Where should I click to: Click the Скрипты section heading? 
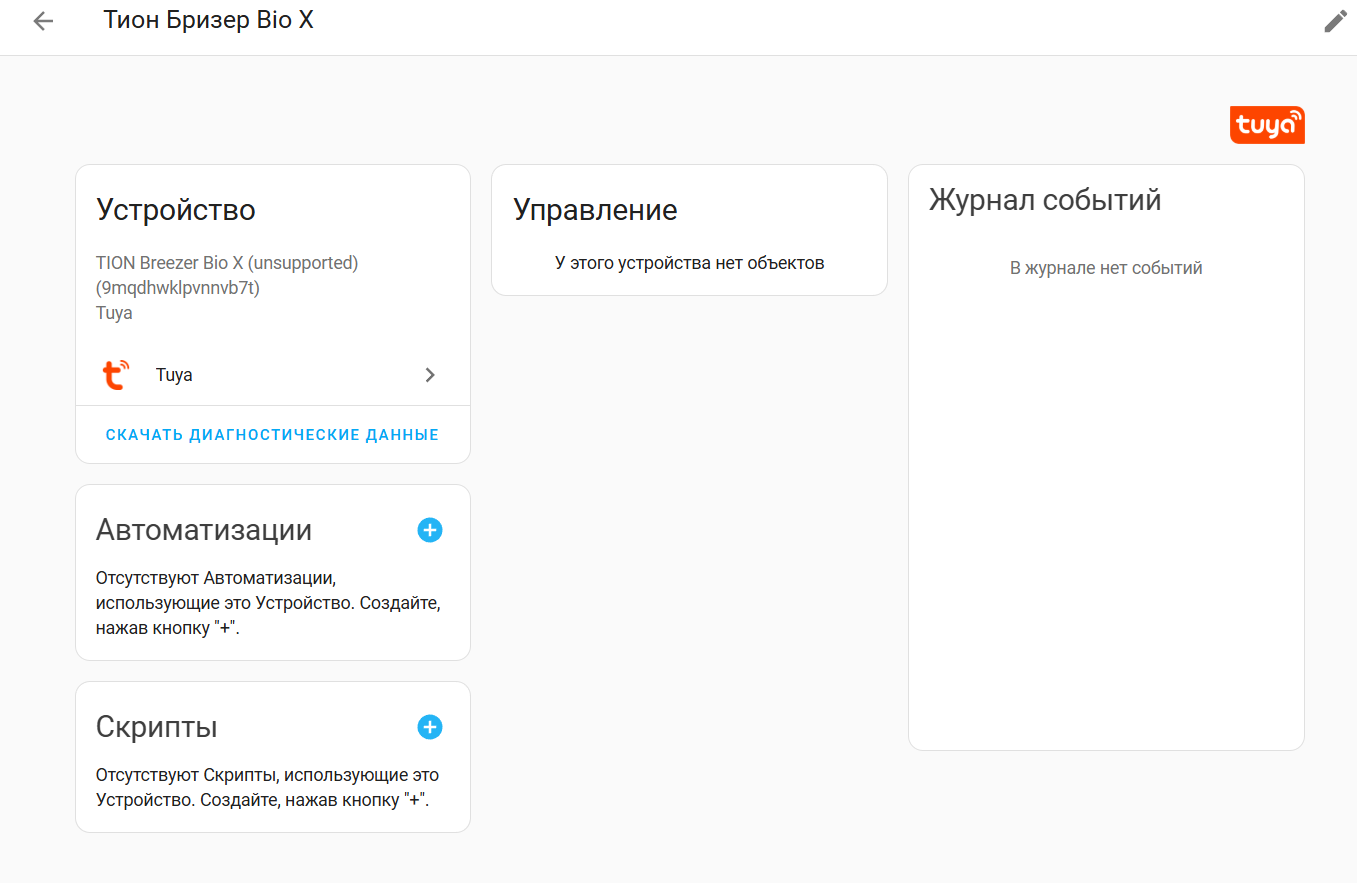click(x=157, y=727)
